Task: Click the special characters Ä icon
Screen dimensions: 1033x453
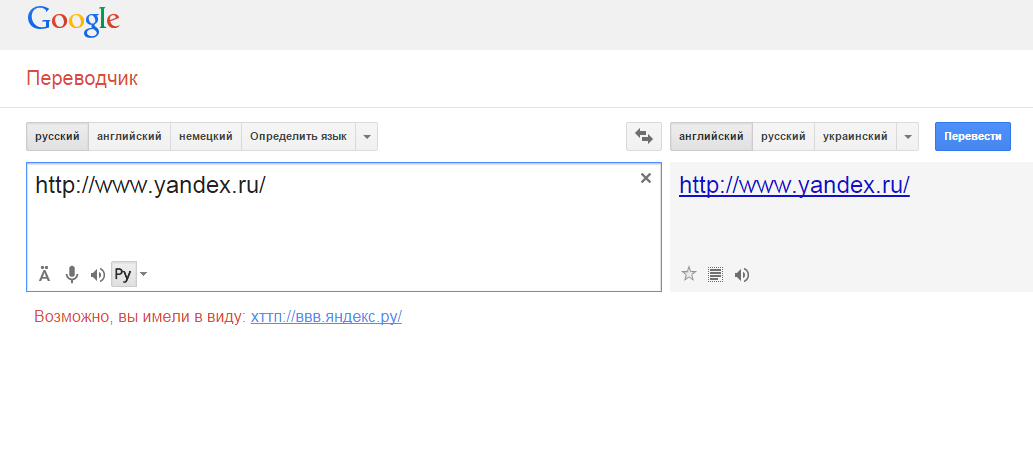Action: coord(45,274)
